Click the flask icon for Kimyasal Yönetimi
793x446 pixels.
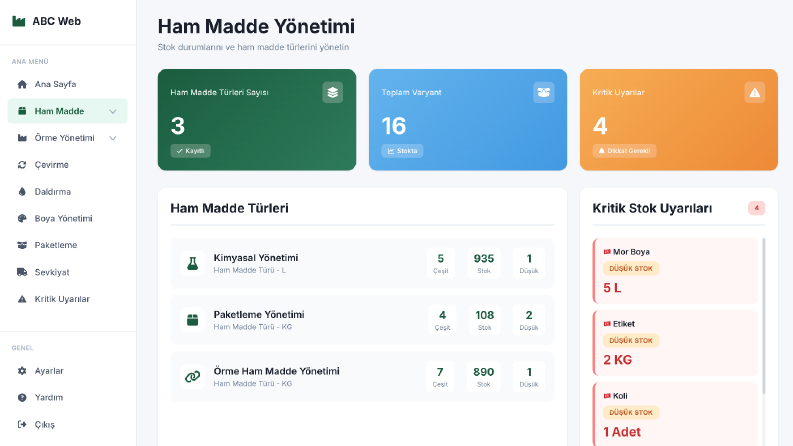click(x=192, y=263)
